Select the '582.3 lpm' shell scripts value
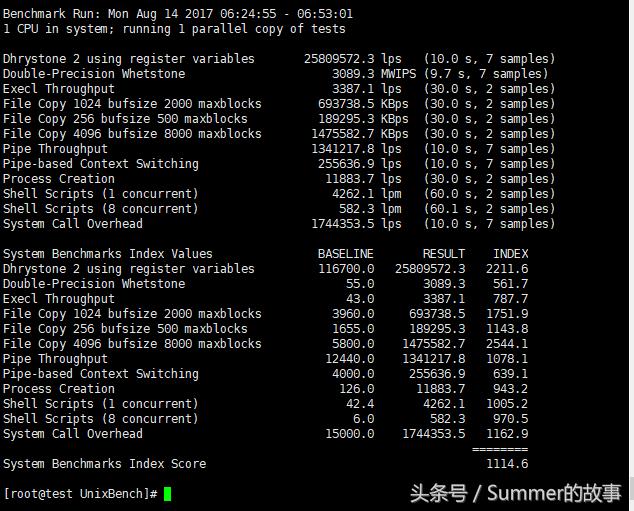 (x=370, y=209)
